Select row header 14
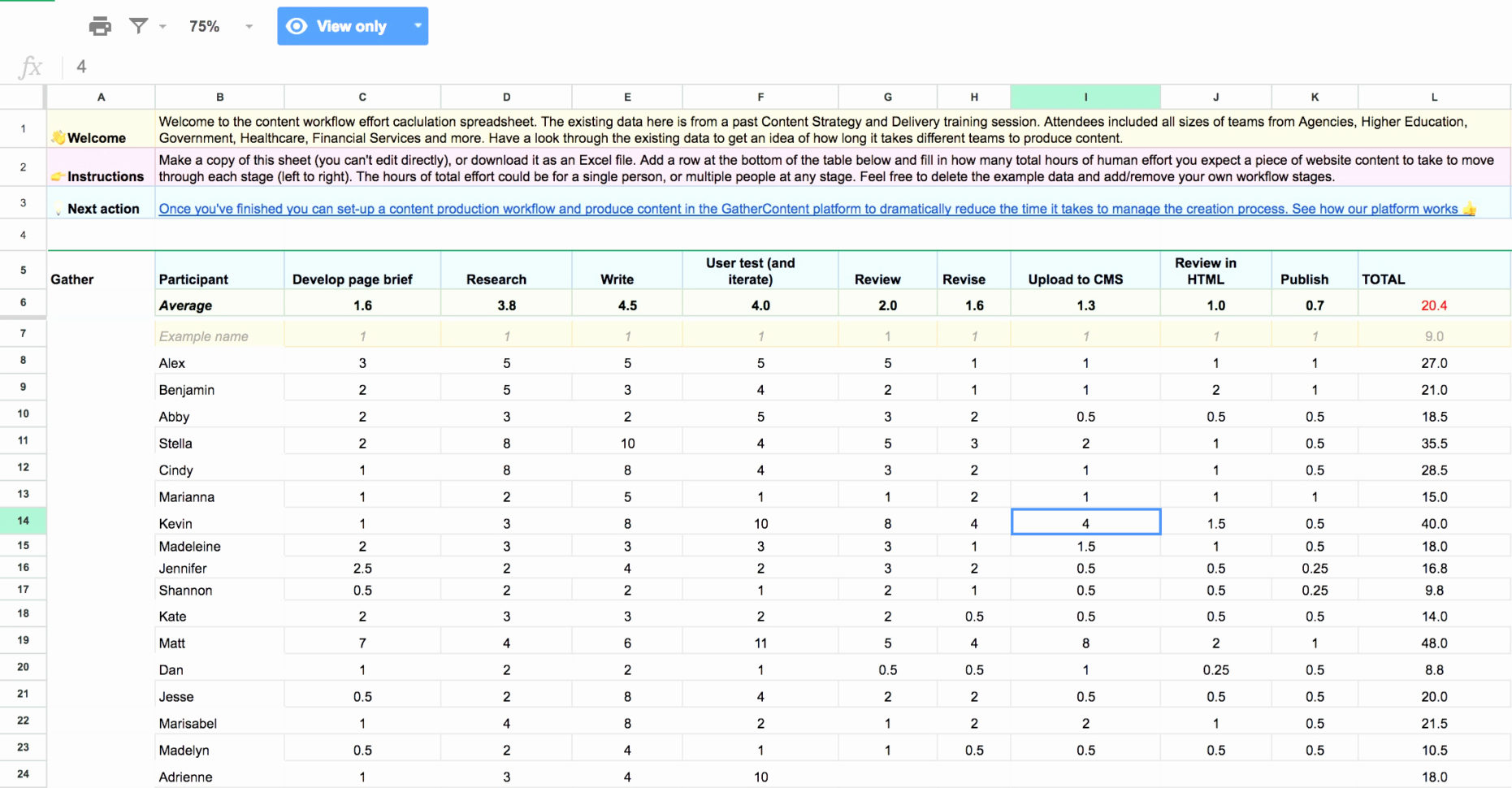Viewport: 1512px width, 788px height. click(22, 521)
